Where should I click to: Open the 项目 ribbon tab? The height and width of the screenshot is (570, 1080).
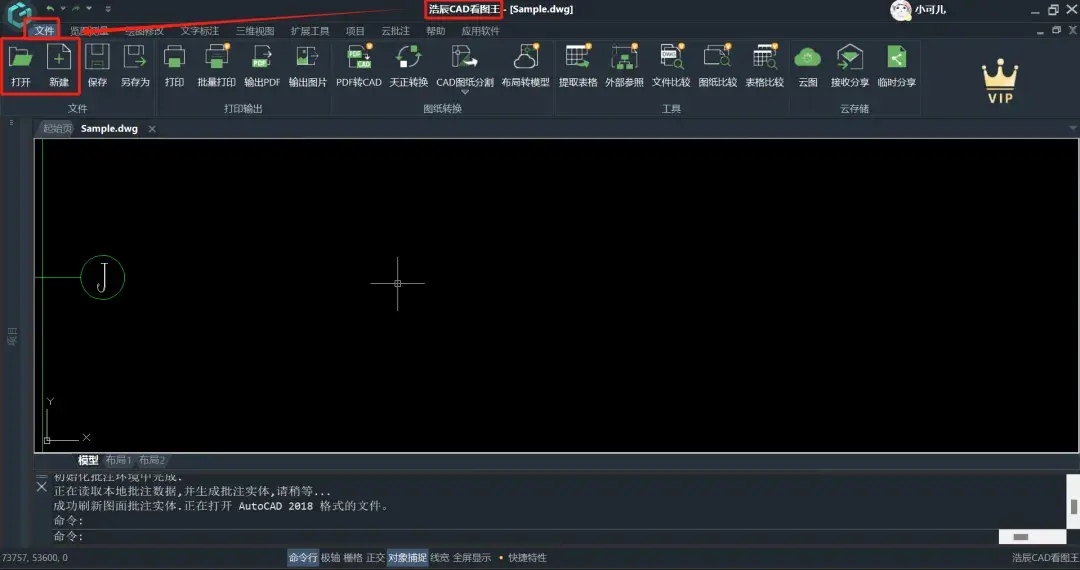click(355, 31)
